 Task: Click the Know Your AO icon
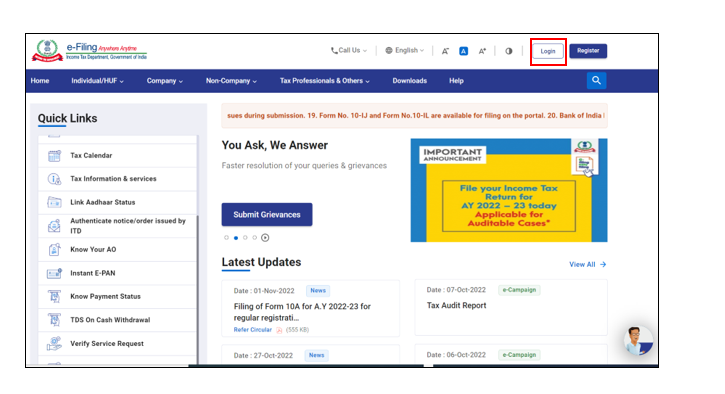pyautogui.click(x=54, y=249)
